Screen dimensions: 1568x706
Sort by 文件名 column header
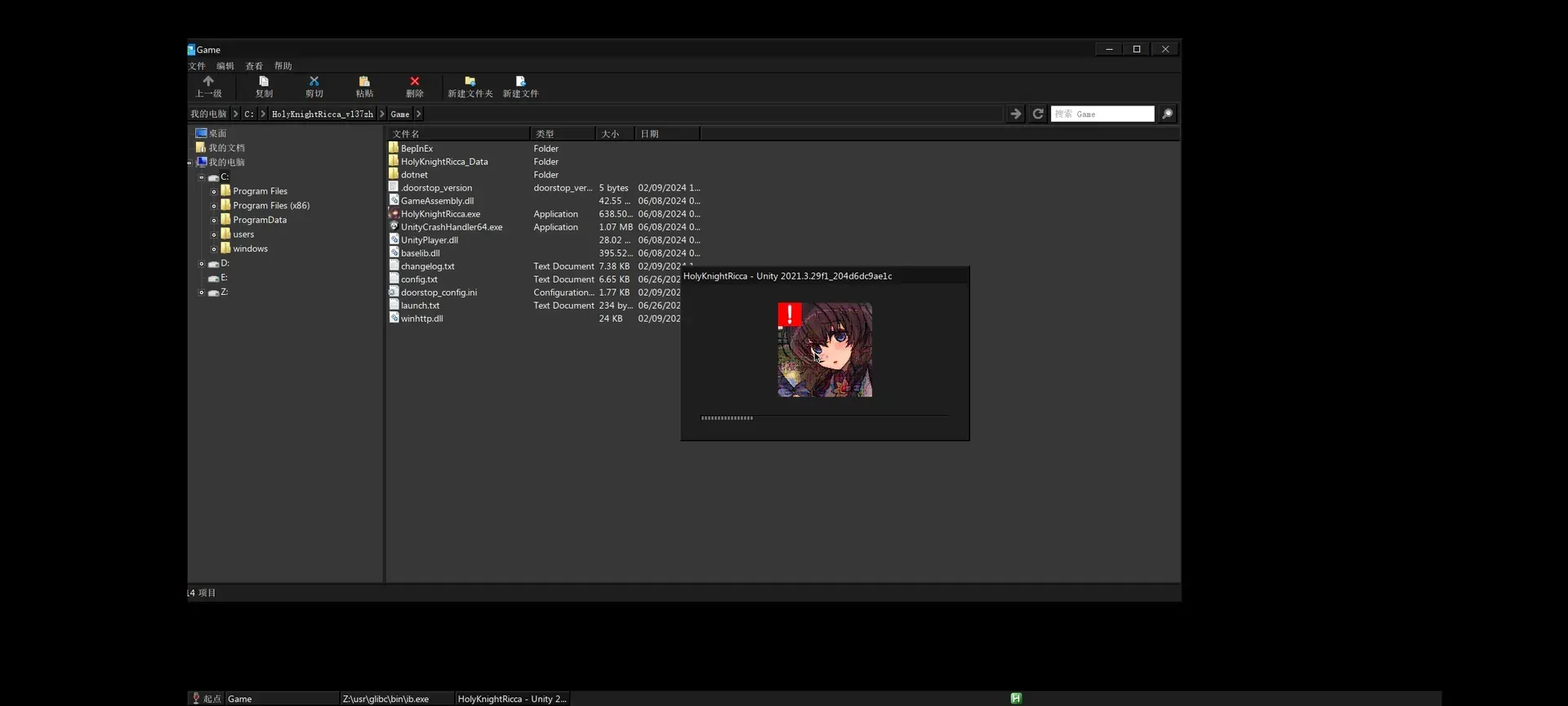point(458,134)
